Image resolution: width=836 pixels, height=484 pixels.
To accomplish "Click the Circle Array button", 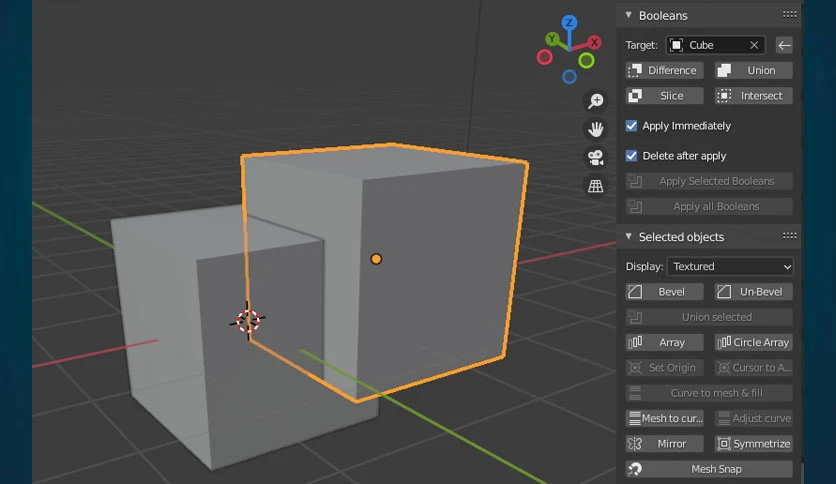I will point(753,342).
